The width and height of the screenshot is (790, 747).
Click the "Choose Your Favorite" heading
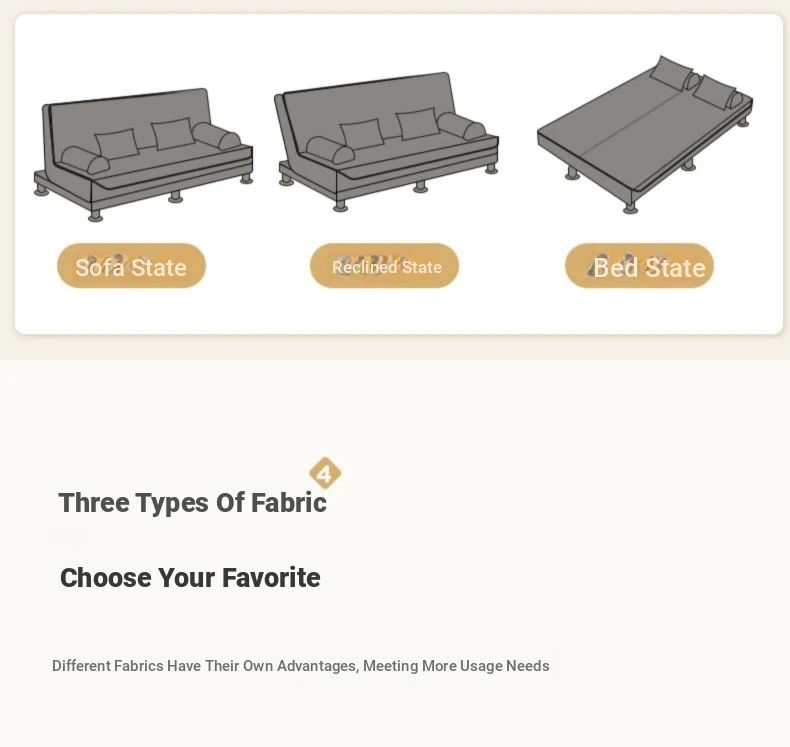tap(190, 578)
